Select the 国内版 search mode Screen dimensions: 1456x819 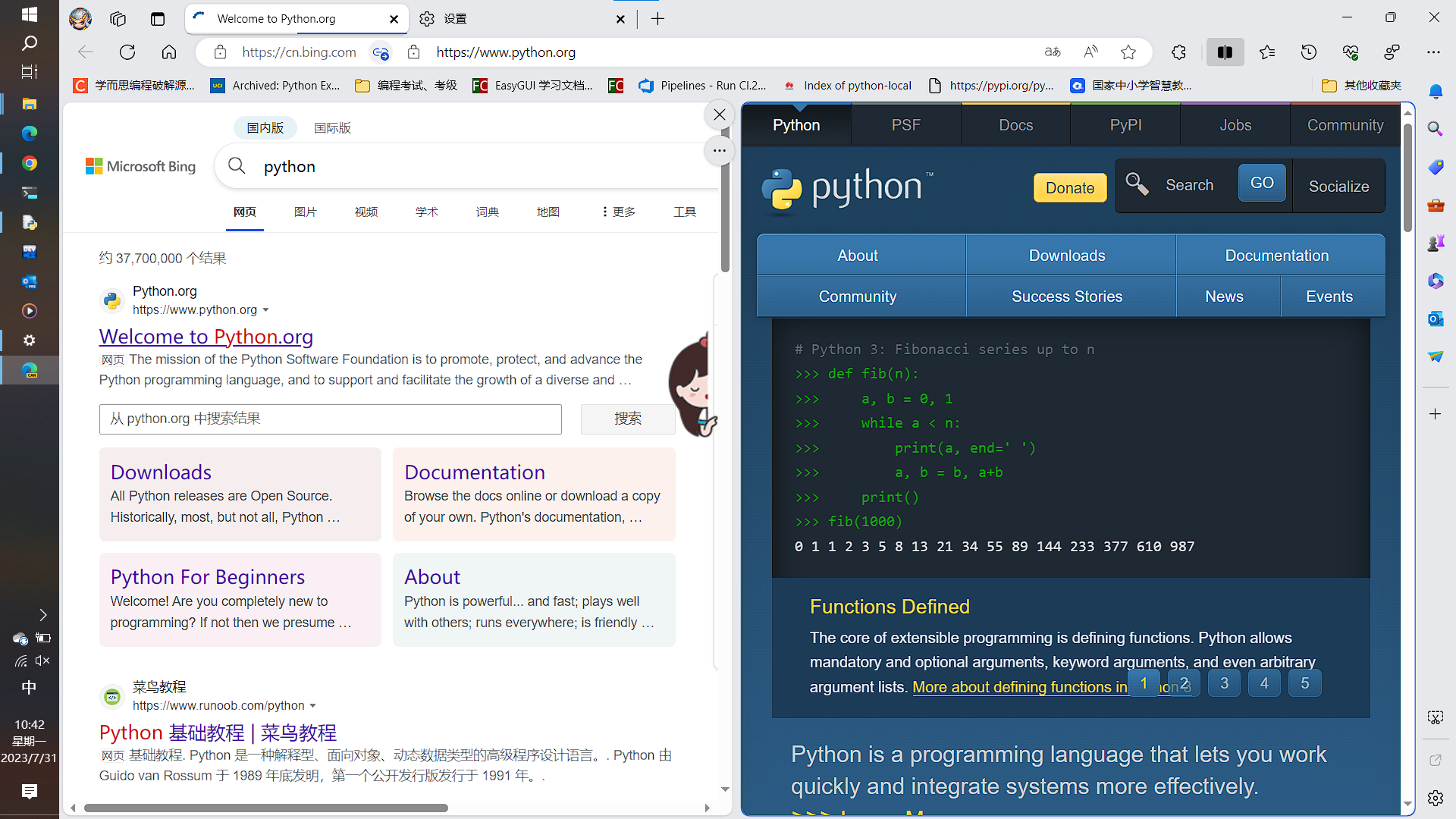pyautogui.click(x=265, y=128)
